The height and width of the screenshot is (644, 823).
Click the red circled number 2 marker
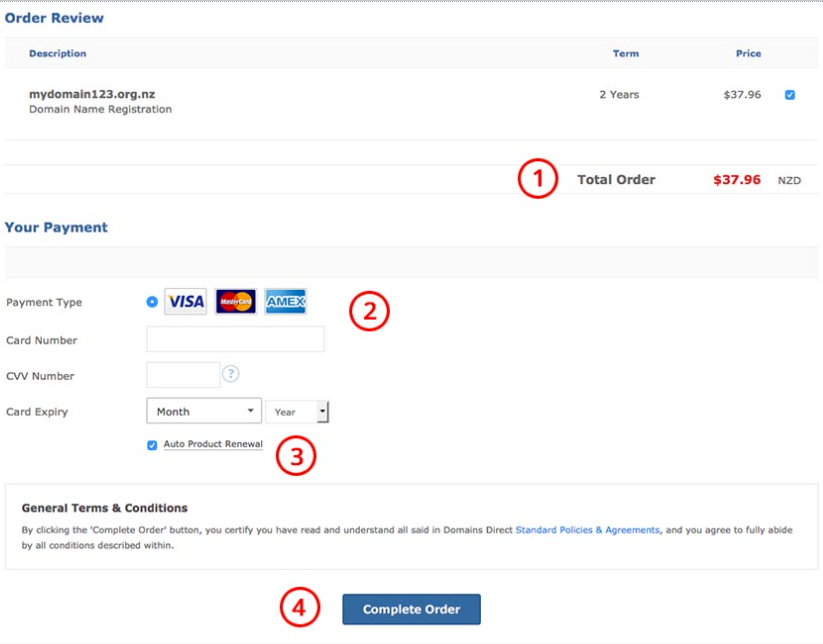pyautogui.click(x=368, y=311)
